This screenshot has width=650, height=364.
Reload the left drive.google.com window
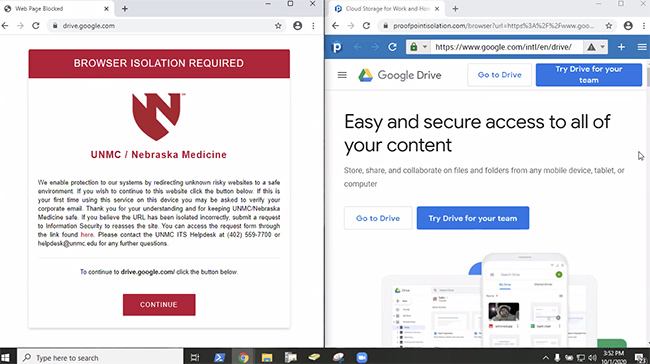36,26
